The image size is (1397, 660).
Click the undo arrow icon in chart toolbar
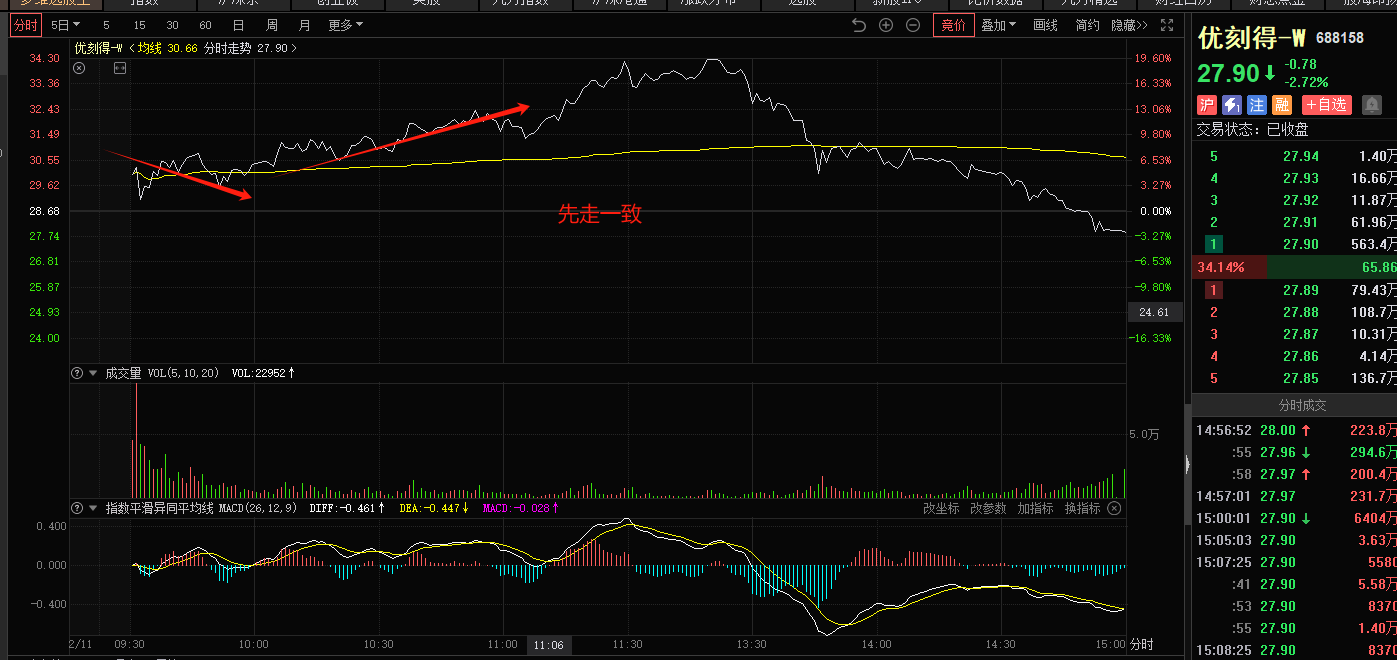click(x=858, y=25)
